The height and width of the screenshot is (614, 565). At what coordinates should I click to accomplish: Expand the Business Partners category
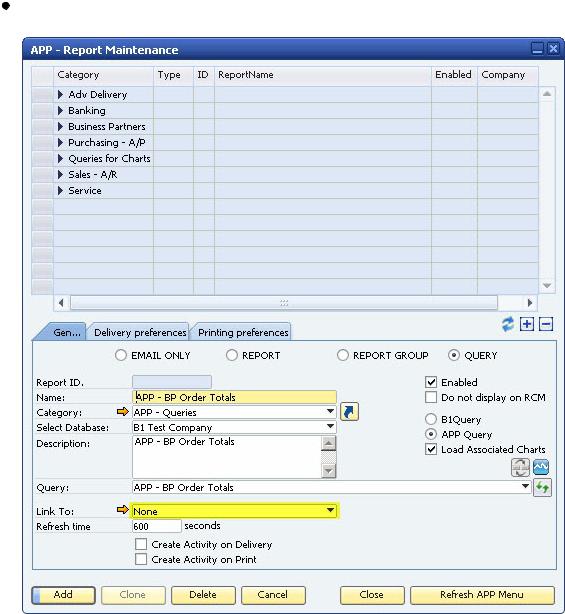[x=60, y=126]
